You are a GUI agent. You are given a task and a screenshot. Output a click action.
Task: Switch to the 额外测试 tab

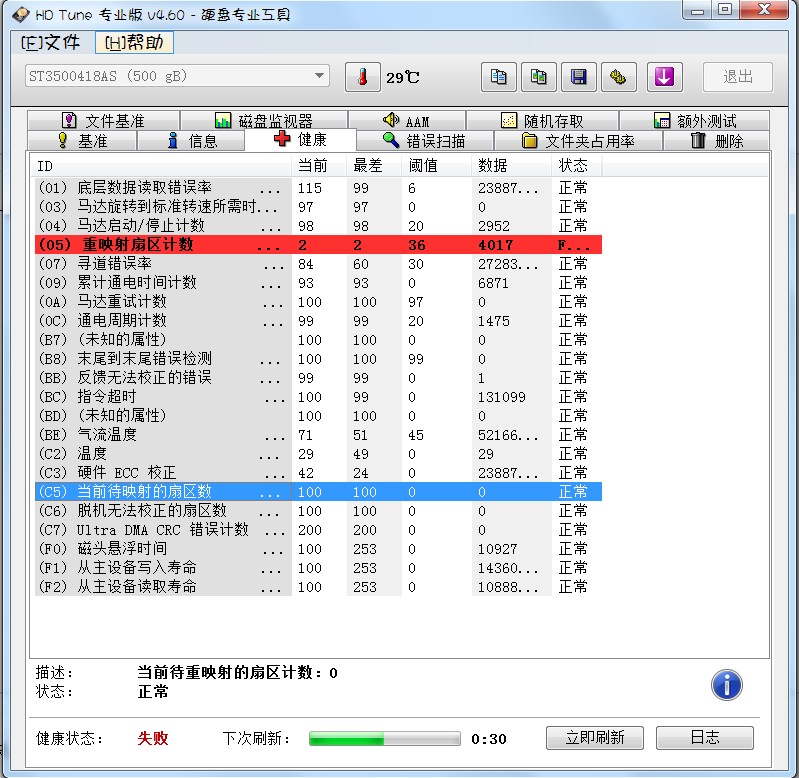pos(695,121)
